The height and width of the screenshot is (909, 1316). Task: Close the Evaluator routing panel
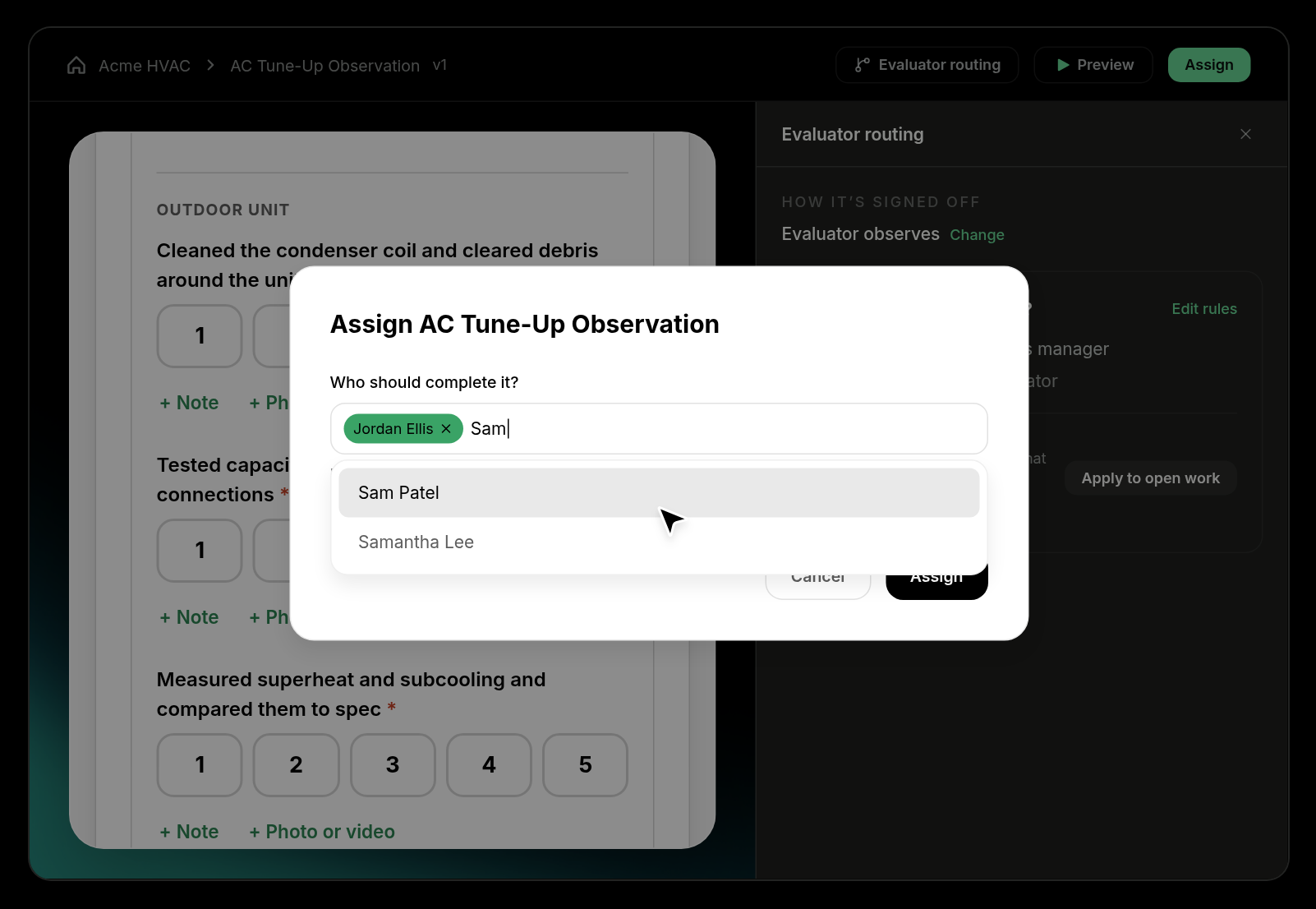(x=1245, y=134)
